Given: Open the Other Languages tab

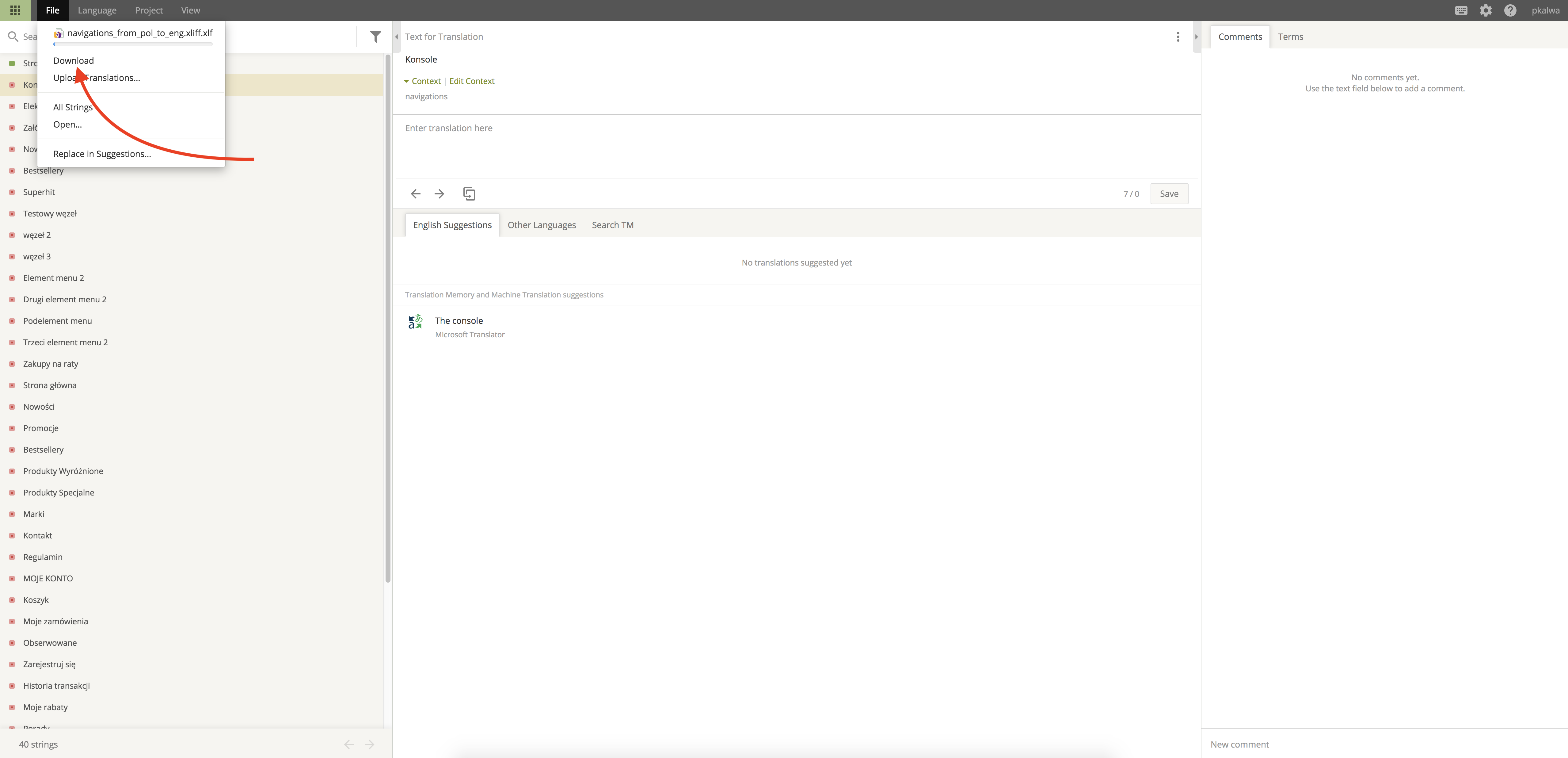Looking at the screenshot, I should (541, 225).
